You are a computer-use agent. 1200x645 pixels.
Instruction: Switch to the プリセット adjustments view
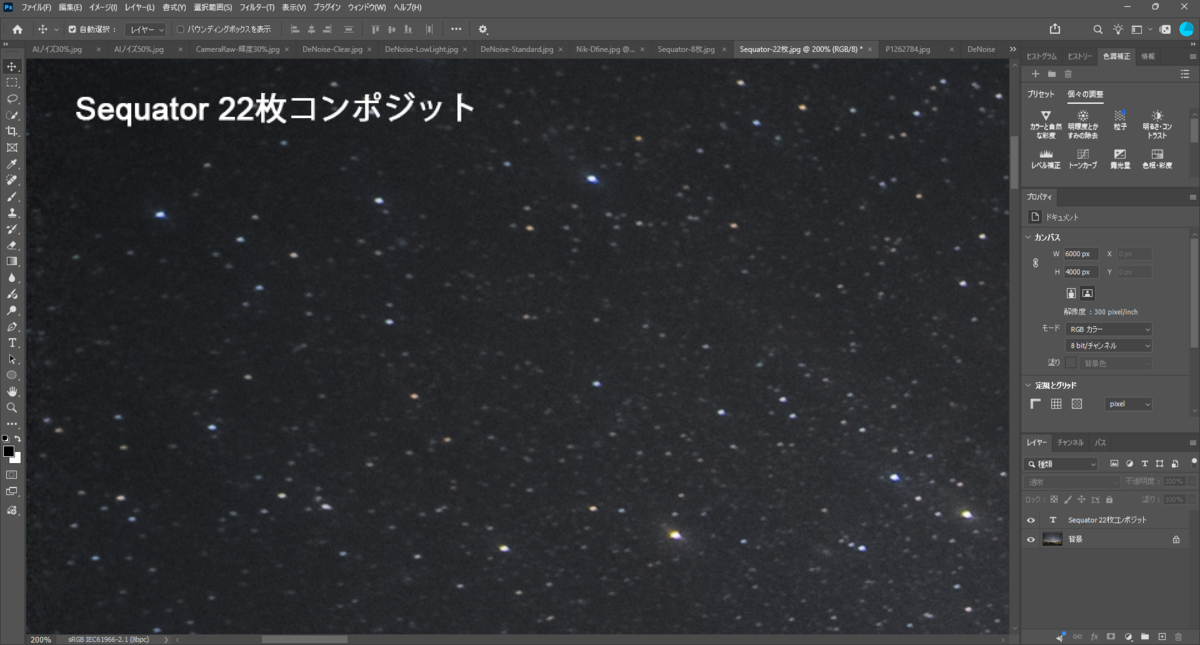coord(1042,94)
